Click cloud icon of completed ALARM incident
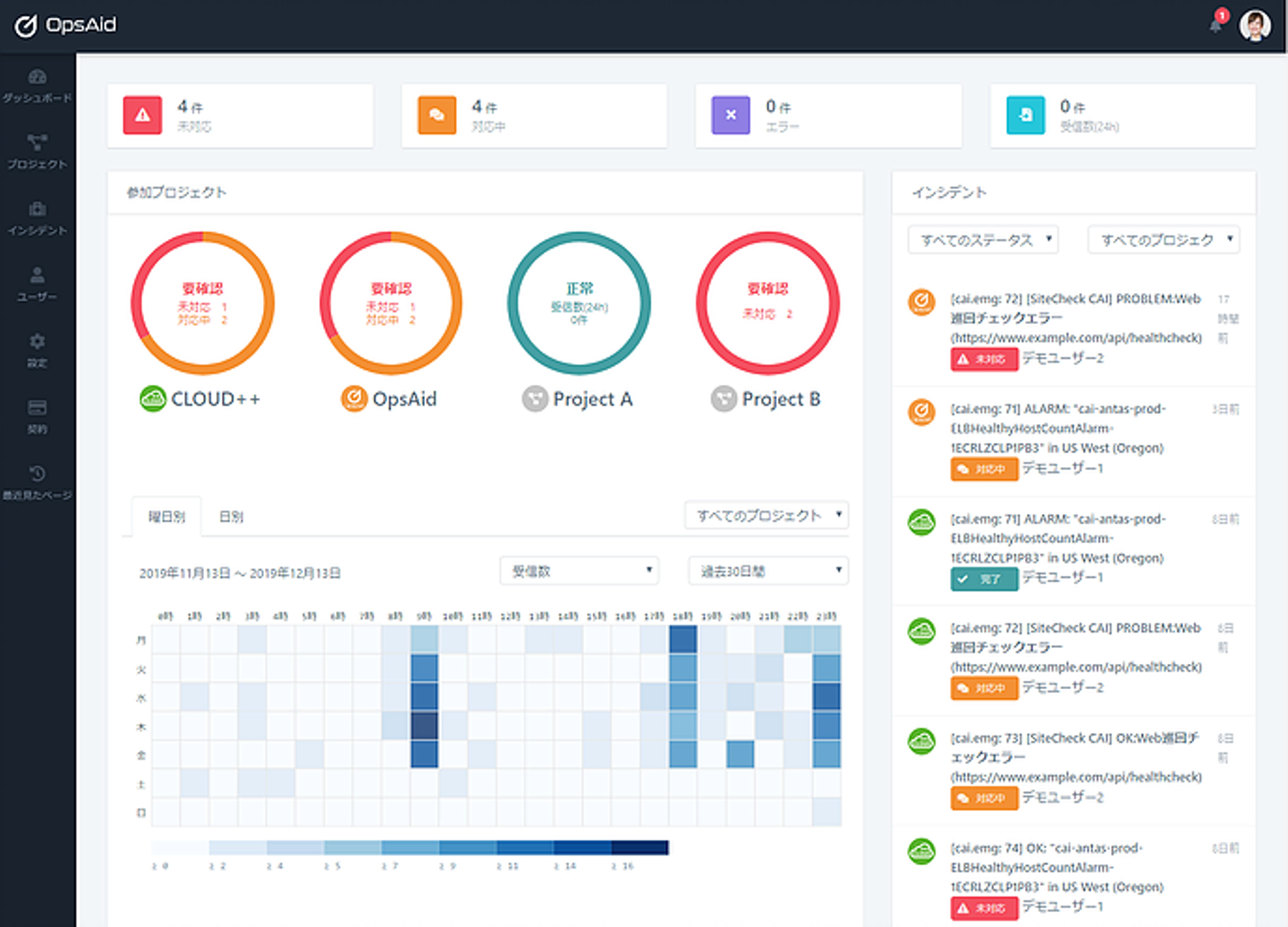Viewport: 1288px width, 927px height. 921,522
